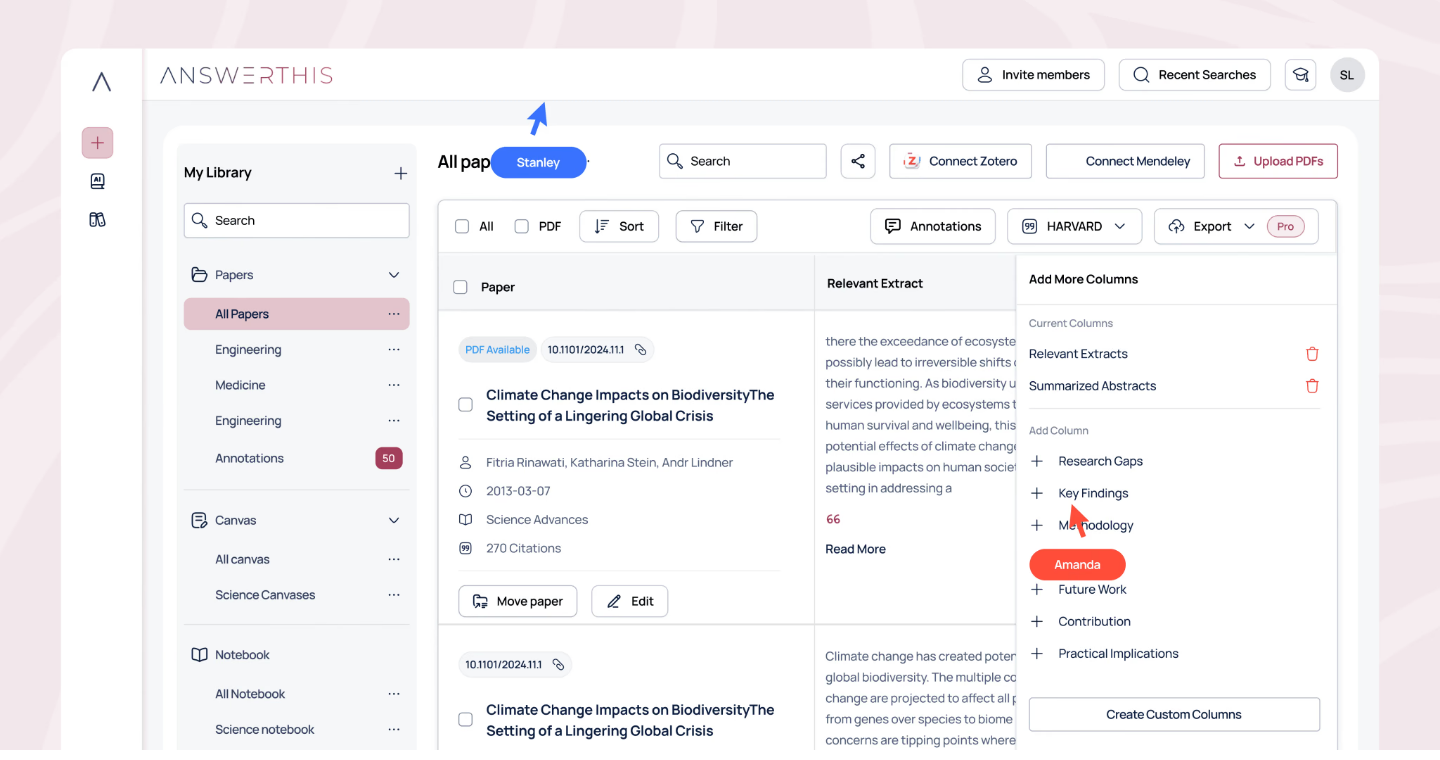Open All Notebook item
Screen dimensions: 1440x760
250,694
